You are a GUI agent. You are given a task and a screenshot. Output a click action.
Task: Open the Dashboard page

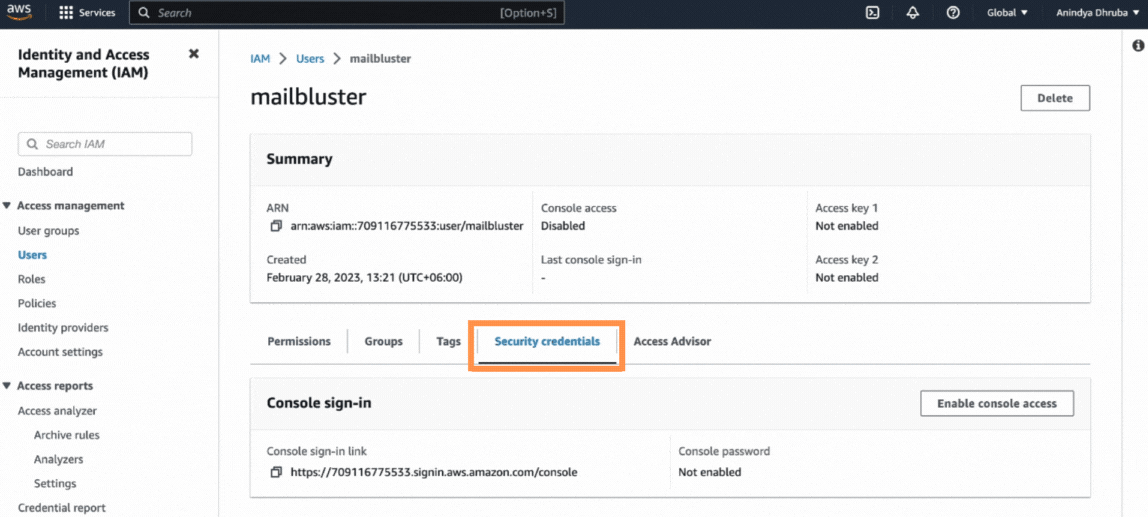point(45,172)
